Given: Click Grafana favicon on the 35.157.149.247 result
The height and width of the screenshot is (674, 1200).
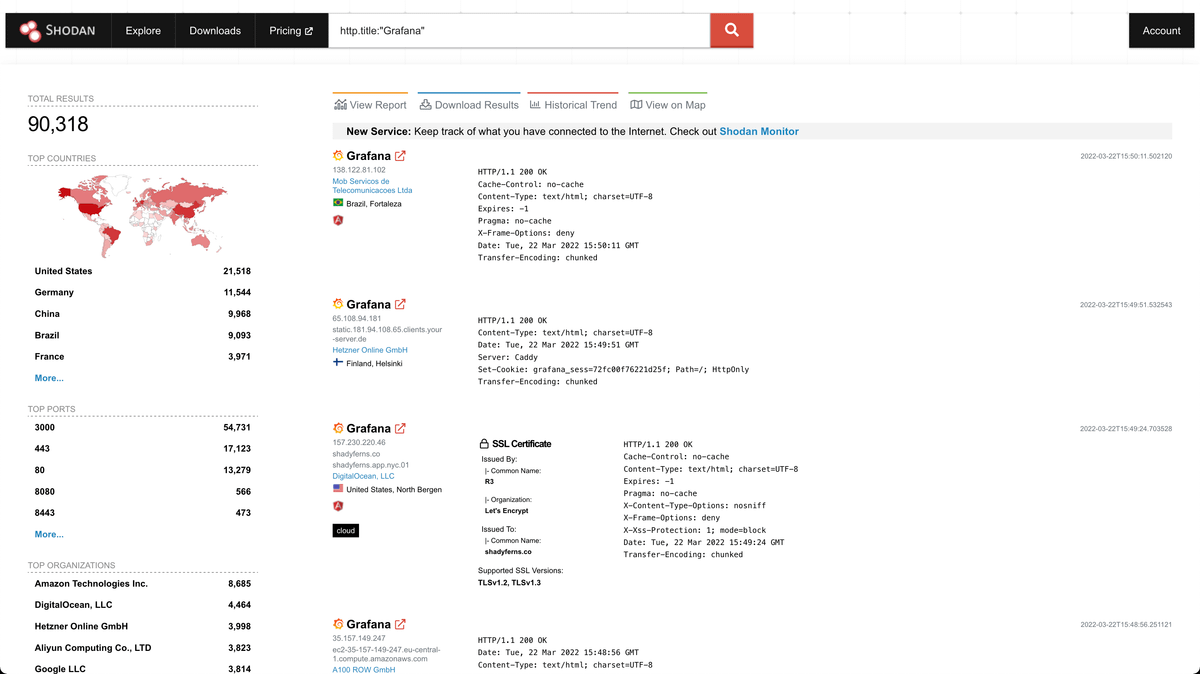Looking at the screenshot, I should point(338,624).
